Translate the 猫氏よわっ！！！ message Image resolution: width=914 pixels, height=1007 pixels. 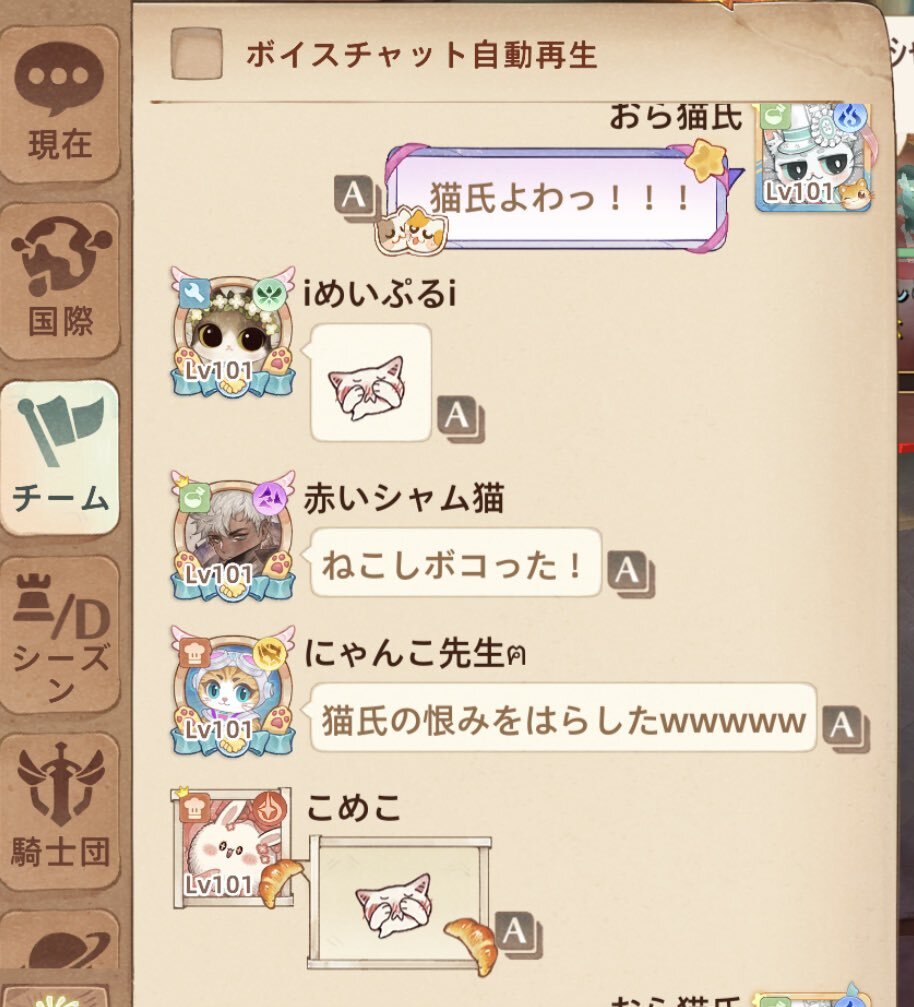(355, 197)
